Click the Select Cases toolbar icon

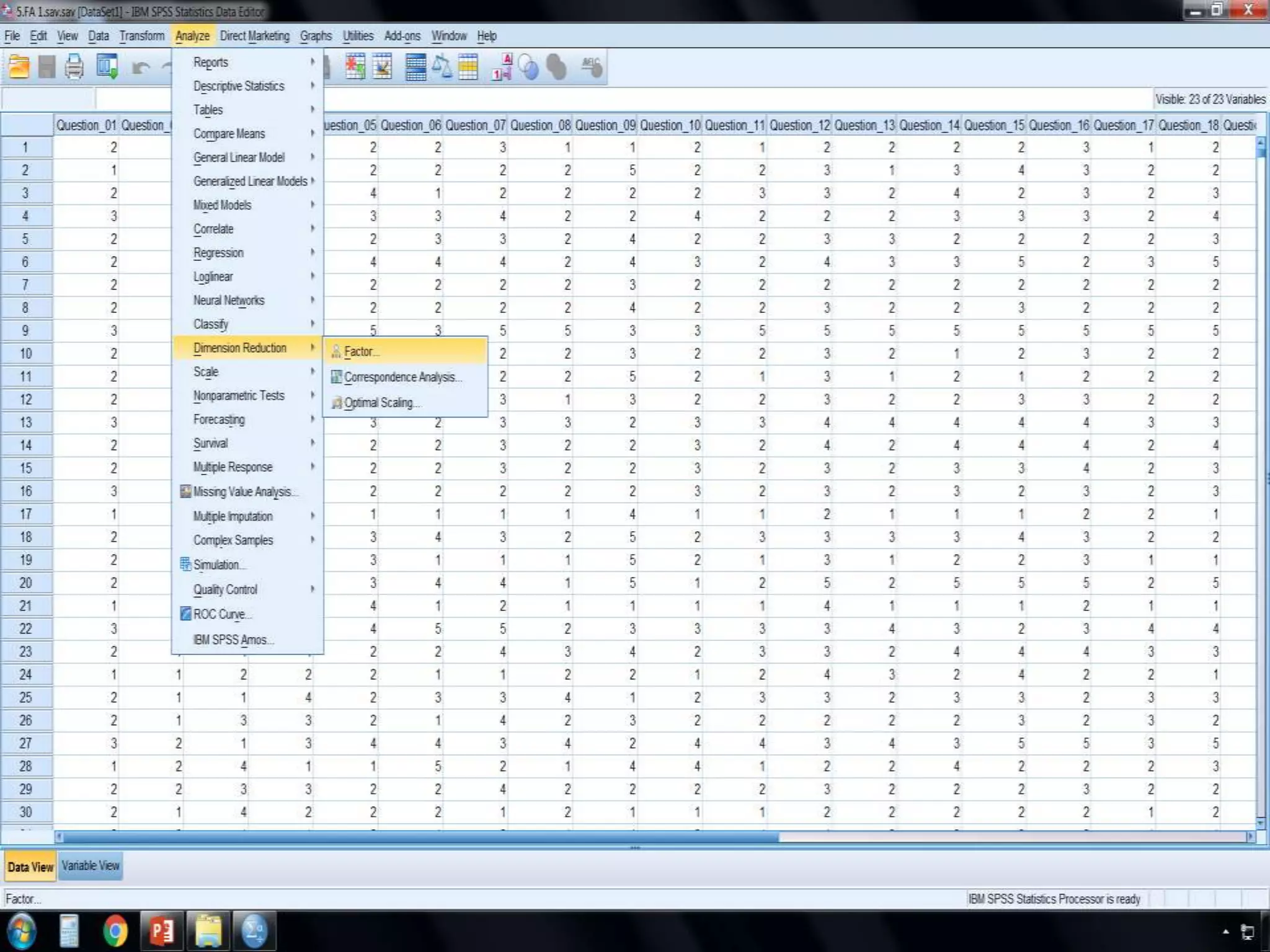tap(468, 67)
